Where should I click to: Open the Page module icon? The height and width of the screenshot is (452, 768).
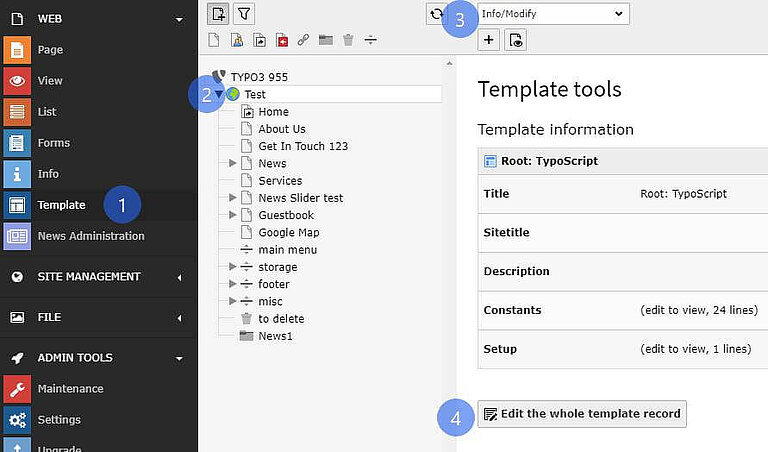pos(17,50)
